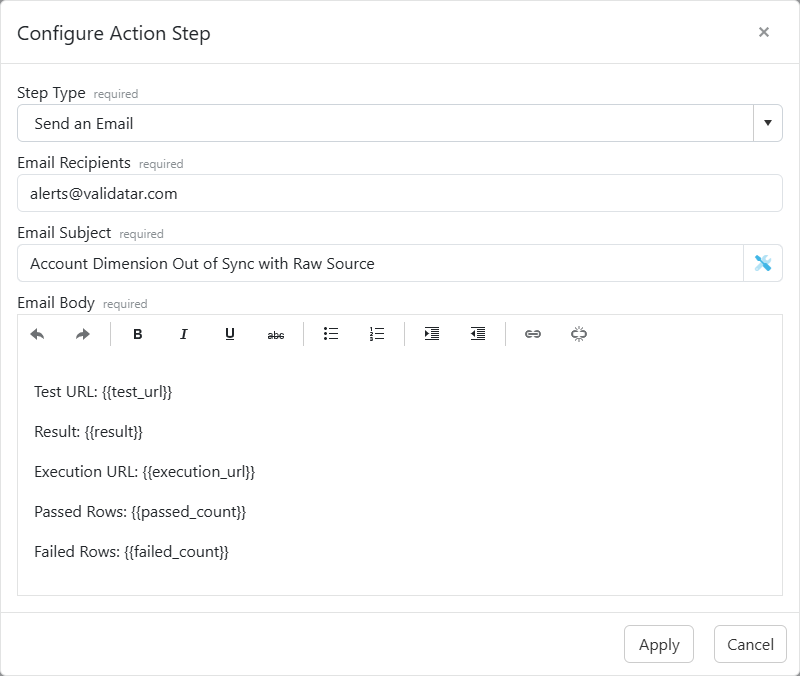Toggle bold formatting in the editor toolbar

(137, 334)
